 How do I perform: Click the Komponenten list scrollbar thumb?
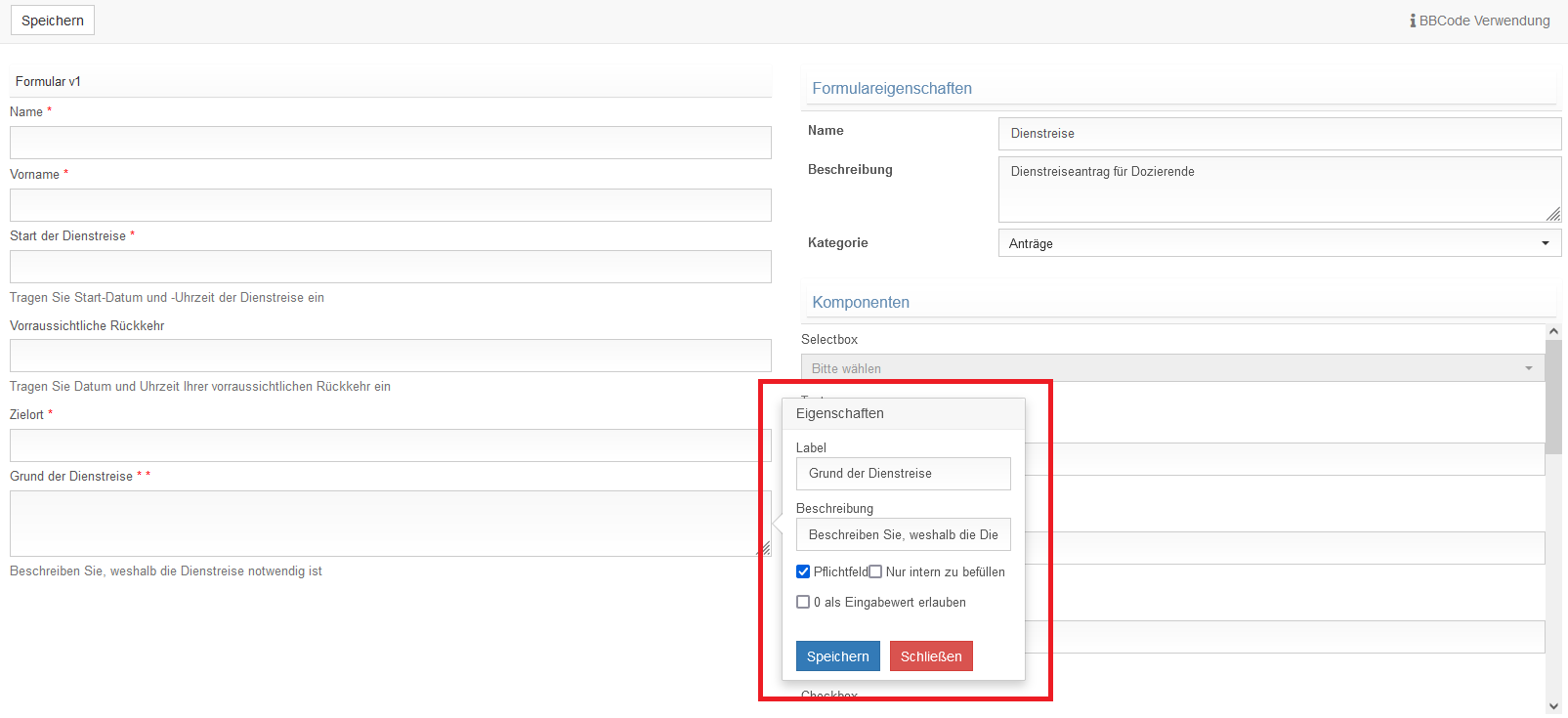click(1554, 397)
